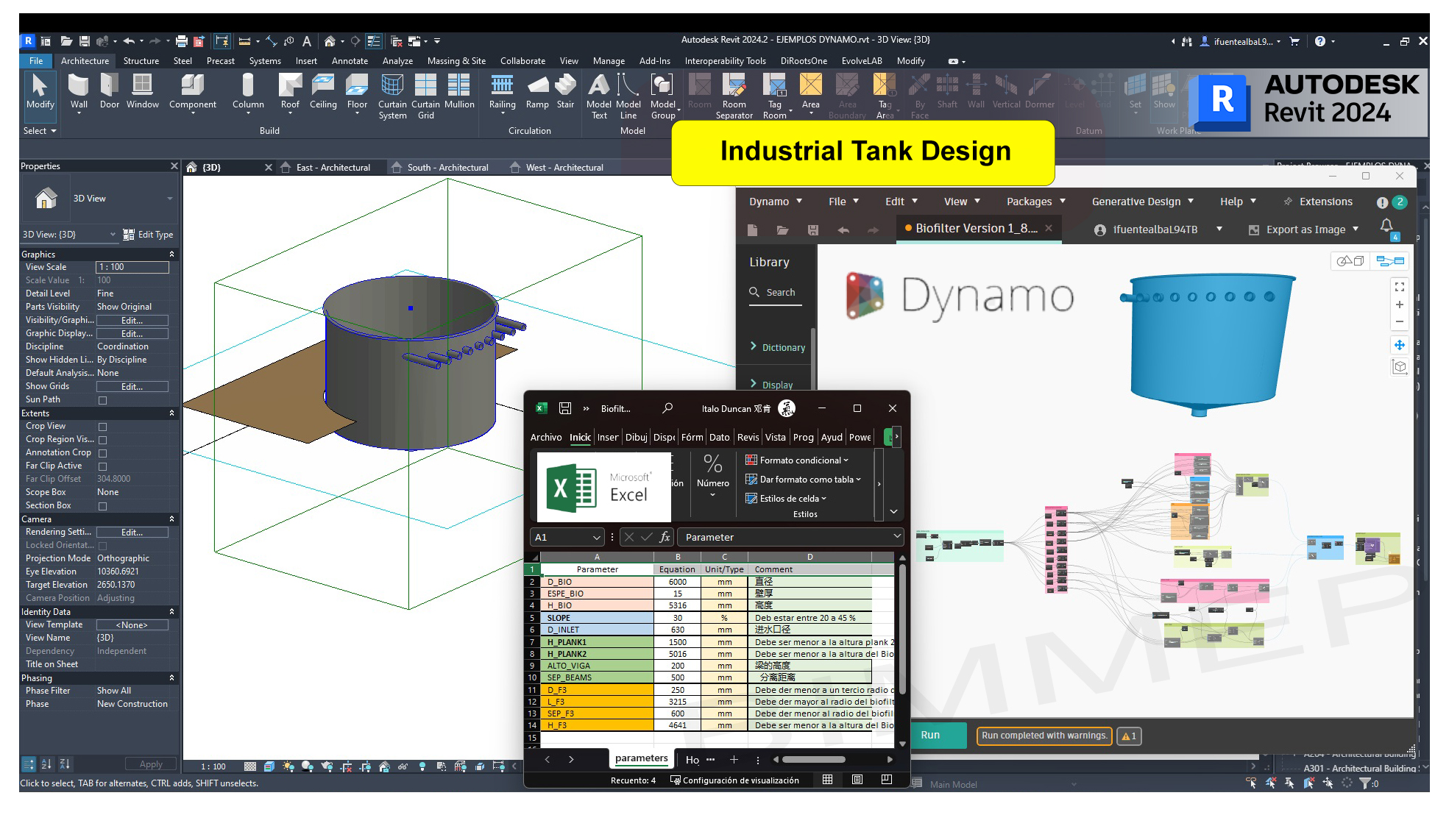Open Formato condicional dropdown in Excel
The image size is (1449, 840).
799,460
